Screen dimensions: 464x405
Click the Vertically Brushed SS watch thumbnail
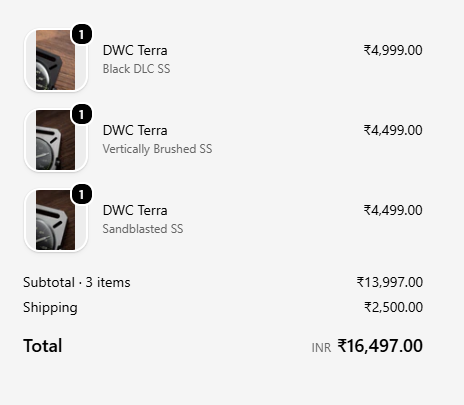[56, 140]
